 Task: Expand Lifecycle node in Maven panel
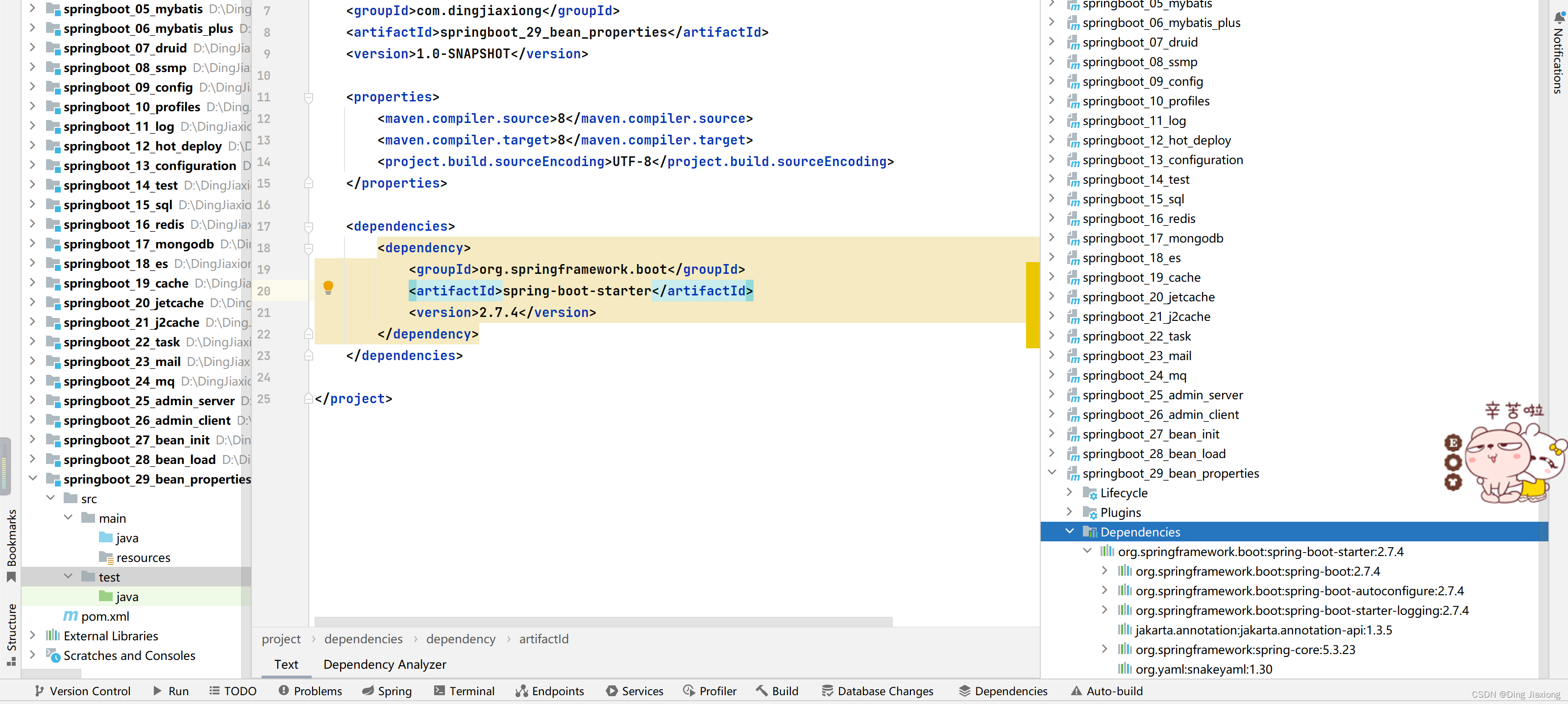click(1070, 492)
